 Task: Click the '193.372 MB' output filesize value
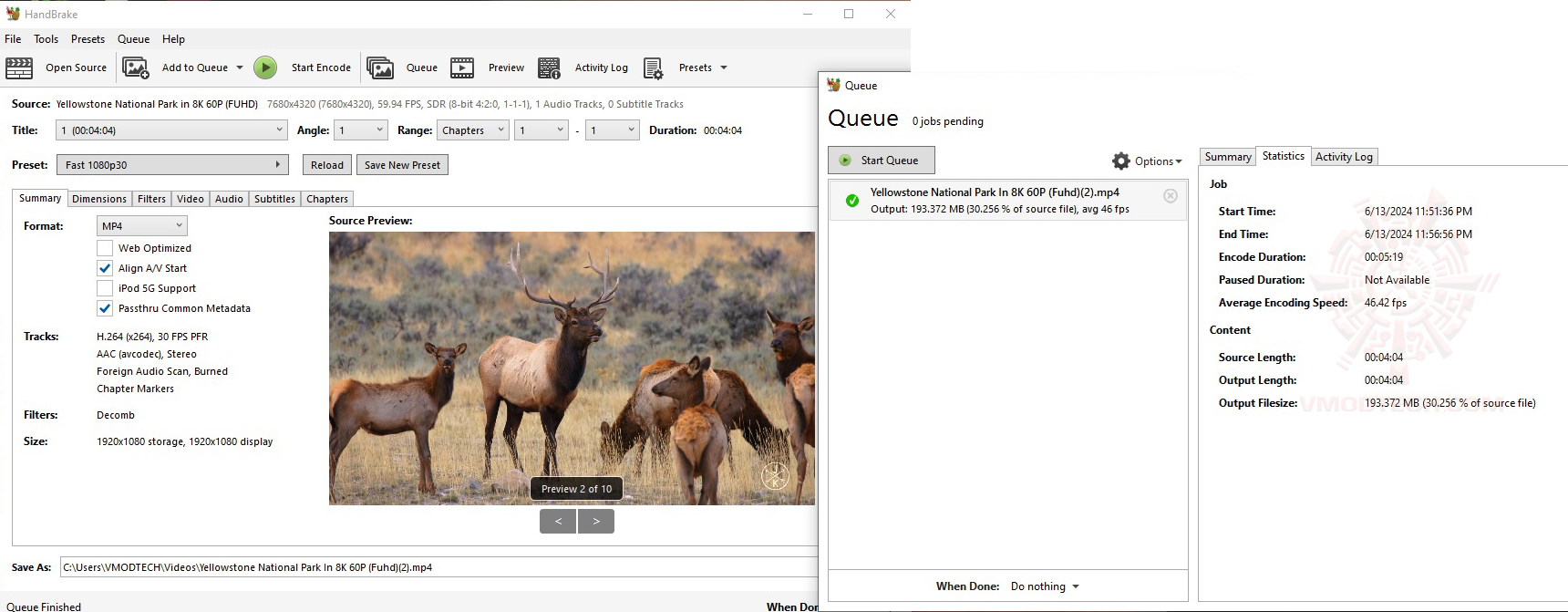point(1449,403)
